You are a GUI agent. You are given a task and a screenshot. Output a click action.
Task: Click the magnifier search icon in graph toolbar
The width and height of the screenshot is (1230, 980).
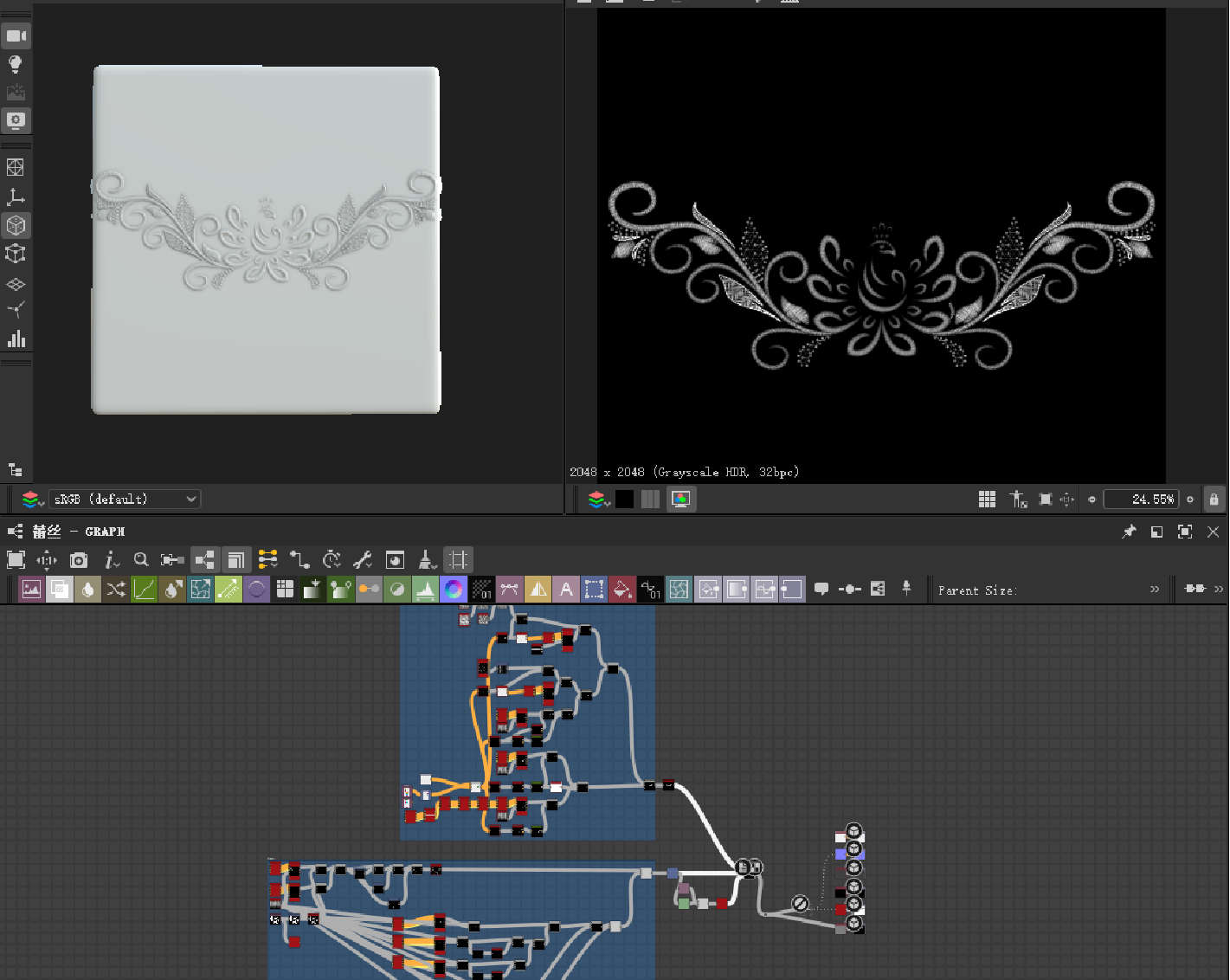tap(141, 560)
